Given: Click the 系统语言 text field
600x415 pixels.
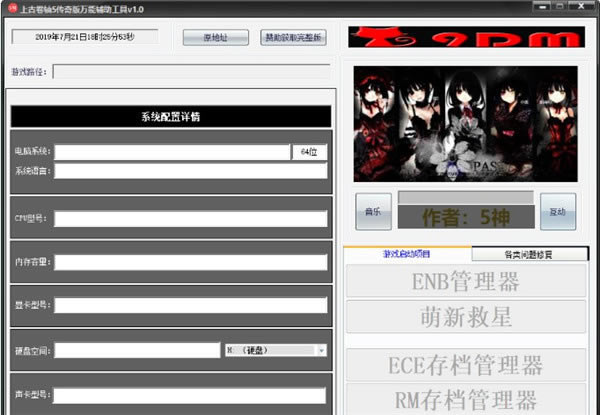Looking at the screenshot, I should (191, 171).
